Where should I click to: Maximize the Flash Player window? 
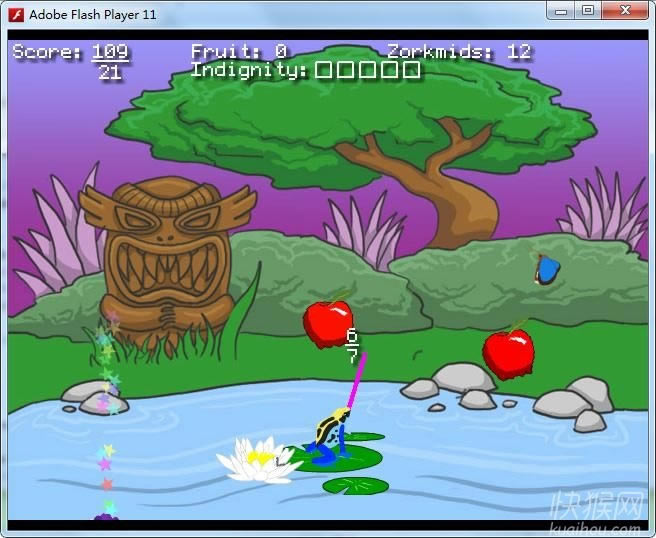pos(588,11)
